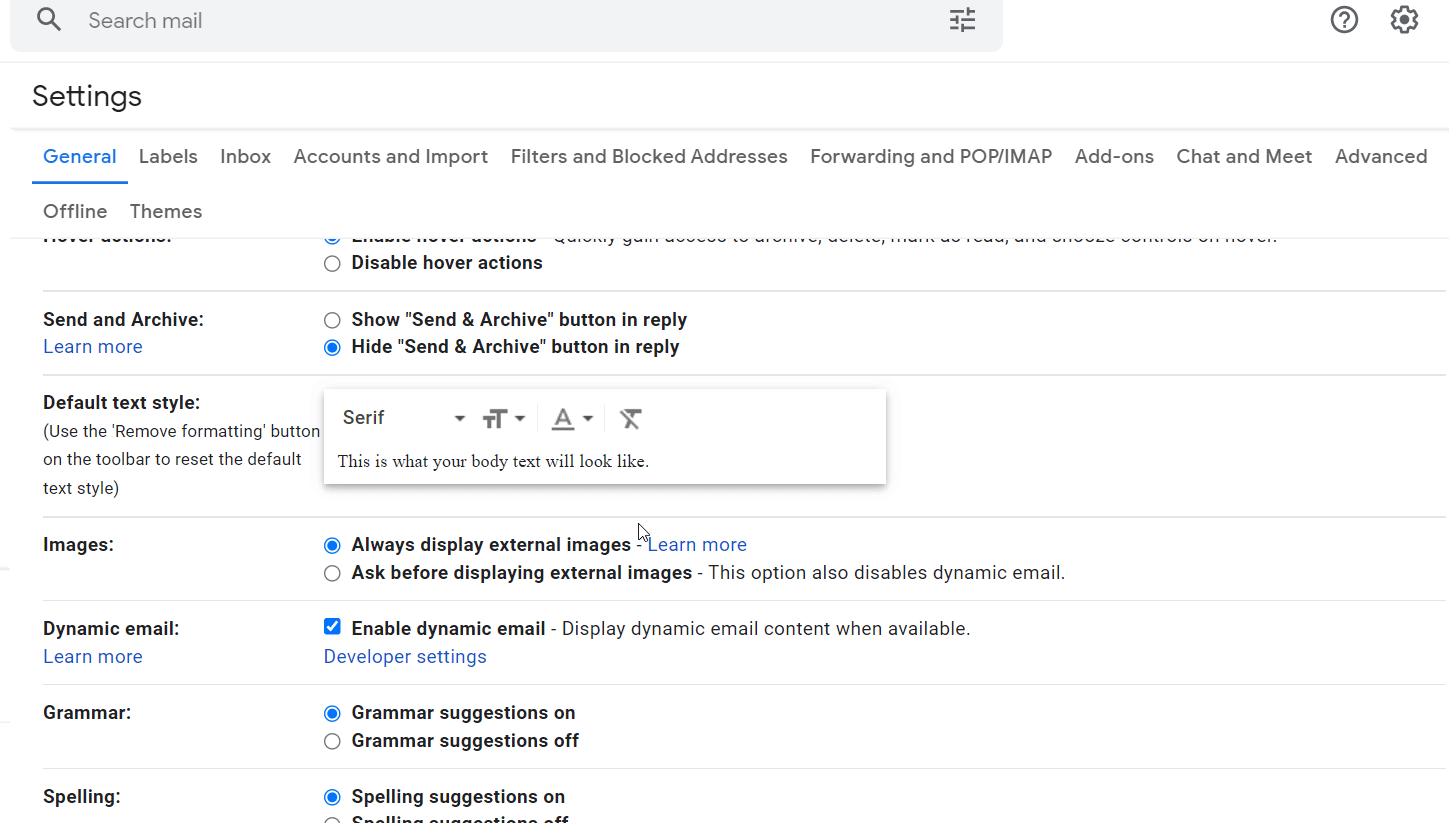The width and height of the screenshot is (1449, 823).
Task: Open the Developer settings link
Action: [405, 657]
